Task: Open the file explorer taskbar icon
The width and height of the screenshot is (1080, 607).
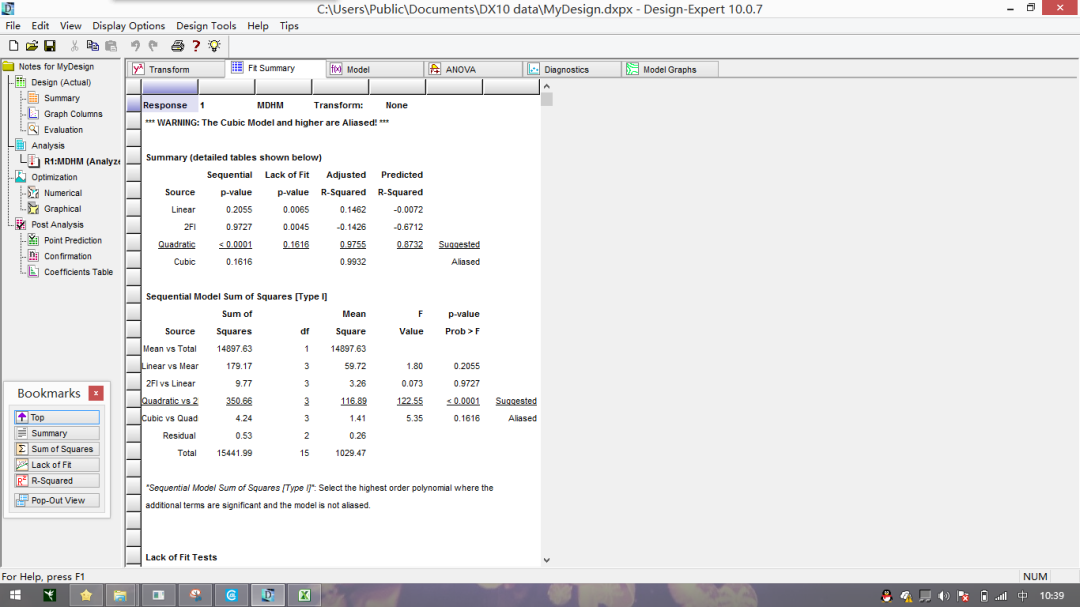Action: [120, 595]
